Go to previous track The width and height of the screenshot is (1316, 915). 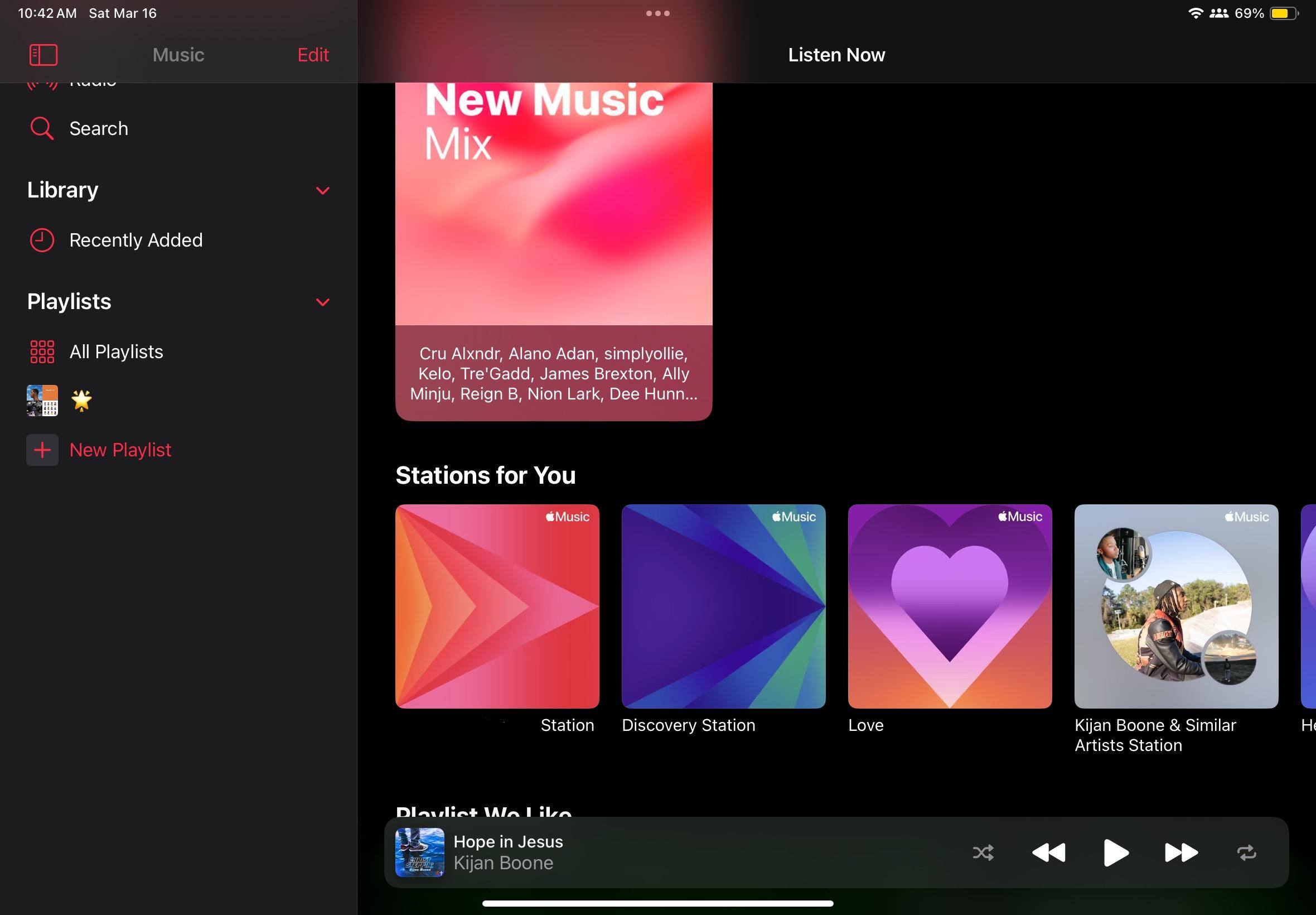tap(1048, 853)
